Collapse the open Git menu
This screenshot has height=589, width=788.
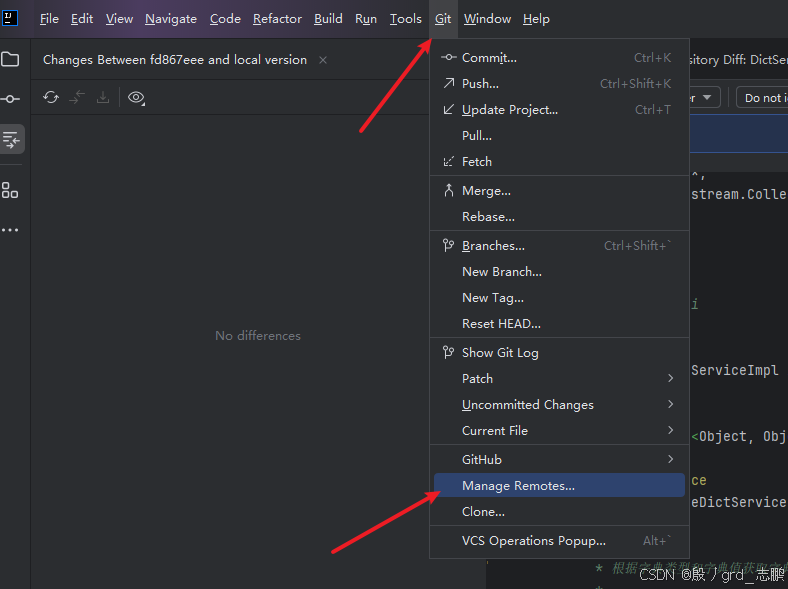pos(443,19)
